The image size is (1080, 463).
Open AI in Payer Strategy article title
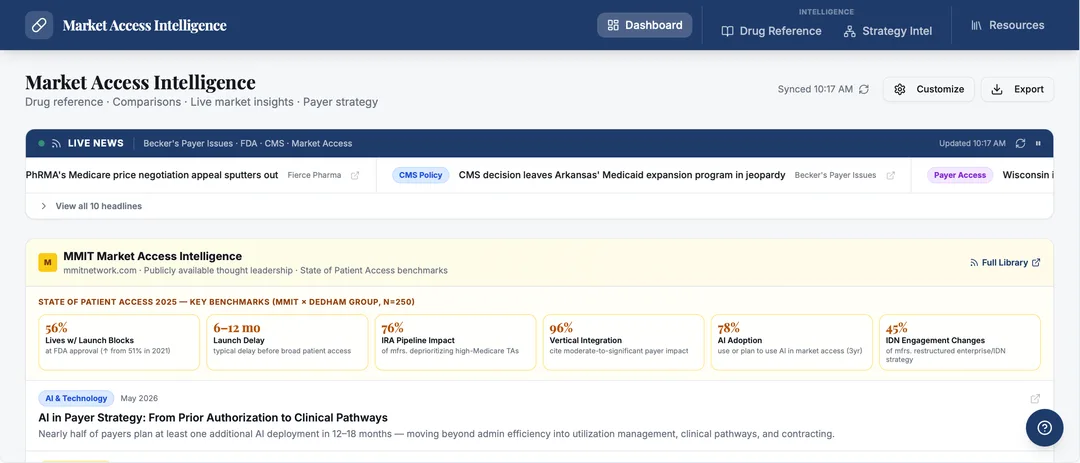click(213, 418)
